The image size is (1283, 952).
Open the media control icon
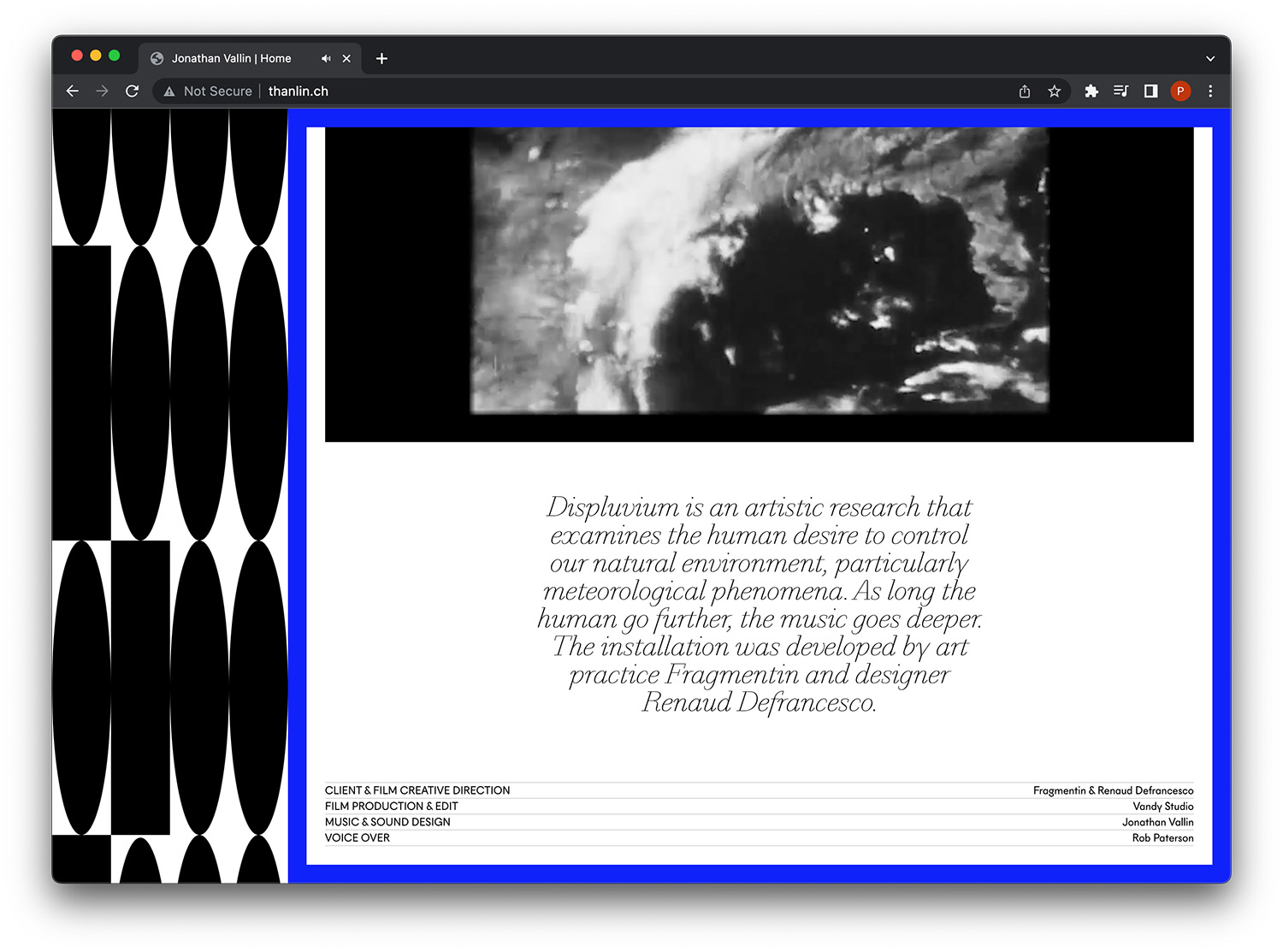pyautogui.click(x=1120, y=92)
